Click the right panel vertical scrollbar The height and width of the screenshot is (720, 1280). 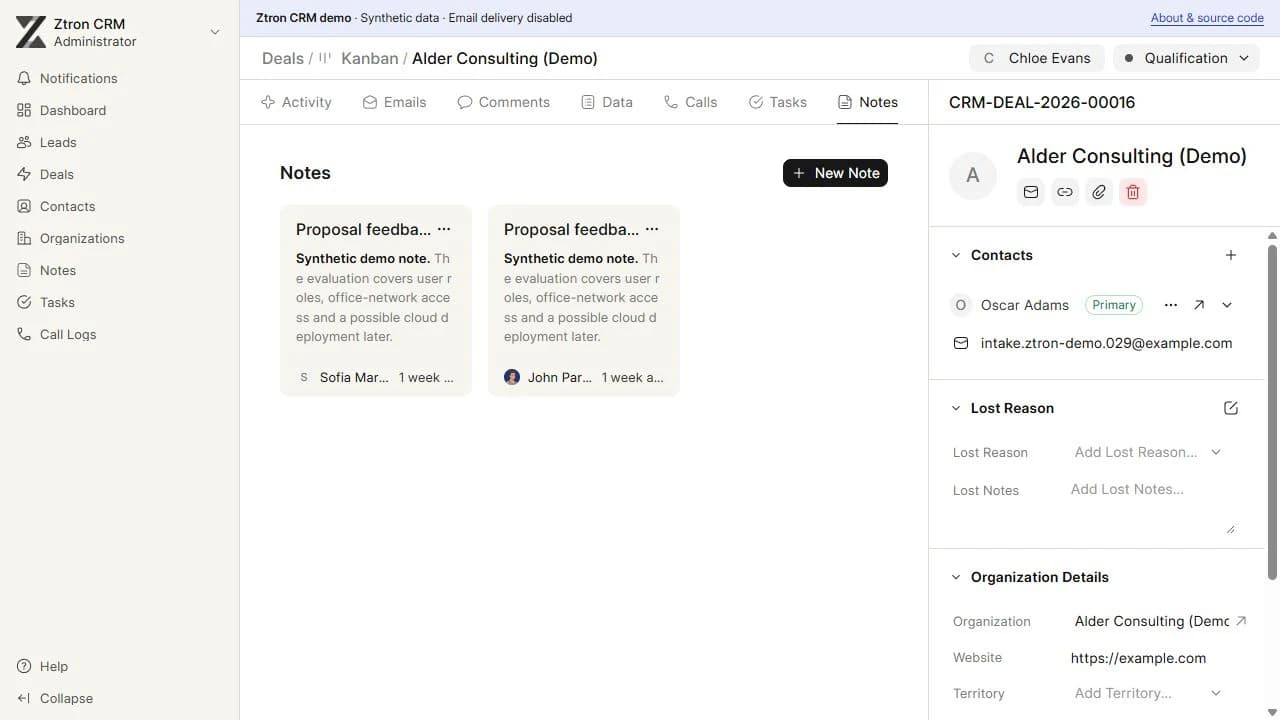[x=1273, y=410]
